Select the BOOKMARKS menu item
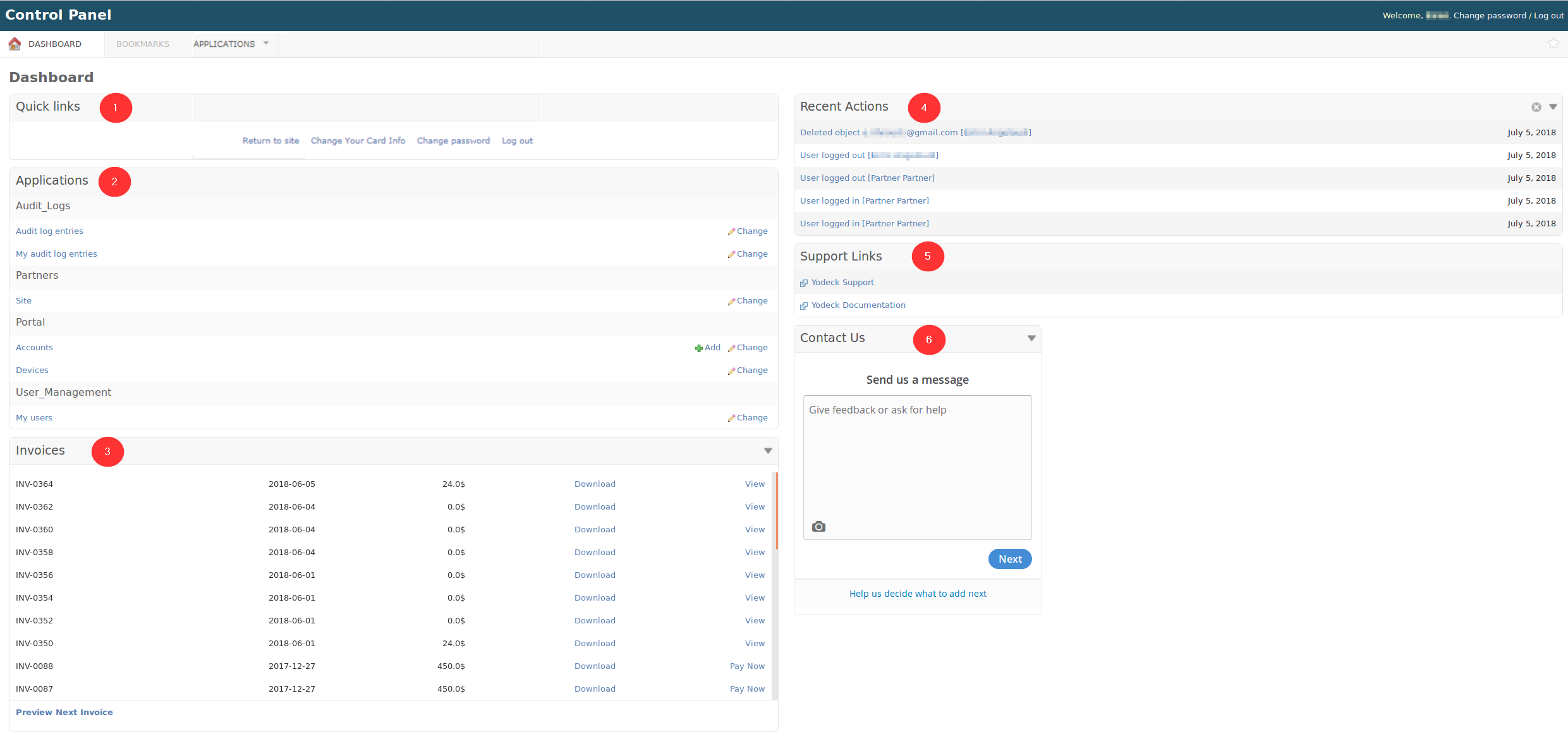Viewport: 1568px width, 741px height. pos(141,44)
